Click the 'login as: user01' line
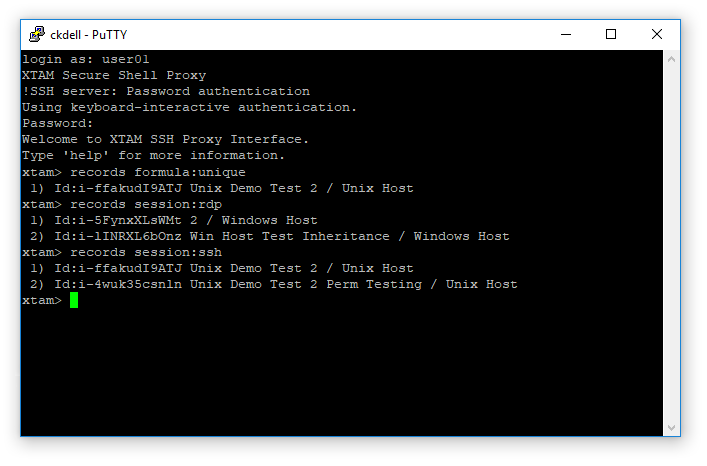707x466 pixels. (x=86, y=60)
